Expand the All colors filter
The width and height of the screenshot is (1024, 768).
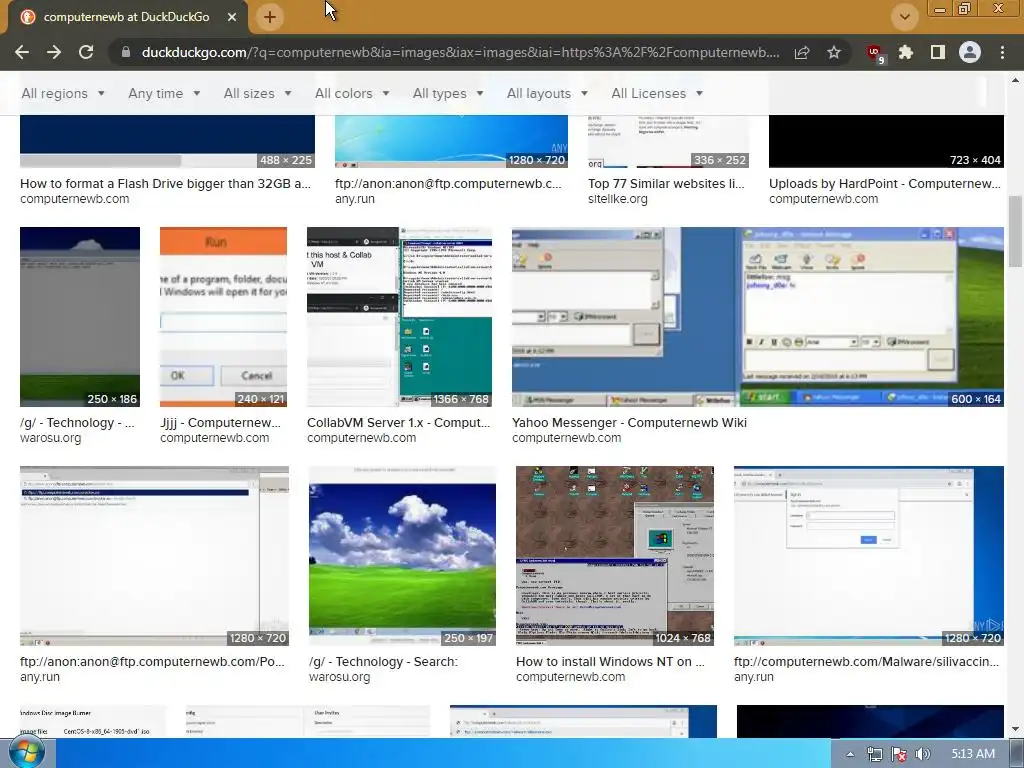[x=352, y=93]
